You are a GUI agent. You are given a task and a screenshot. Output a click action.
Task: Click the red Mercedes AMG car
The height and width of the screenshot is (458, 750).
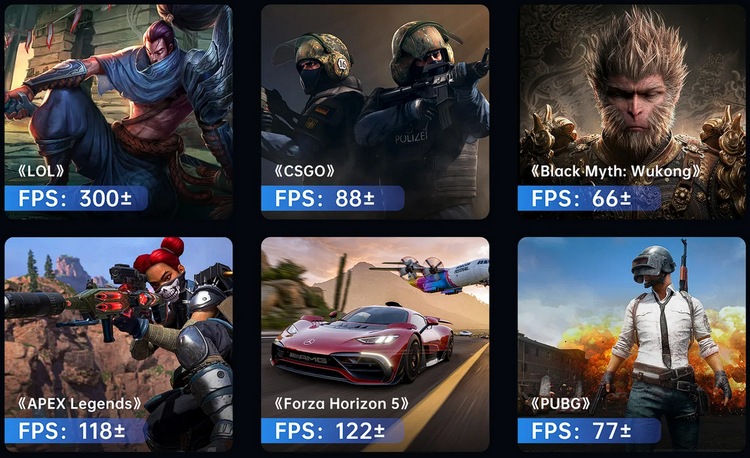coord(362,345)
